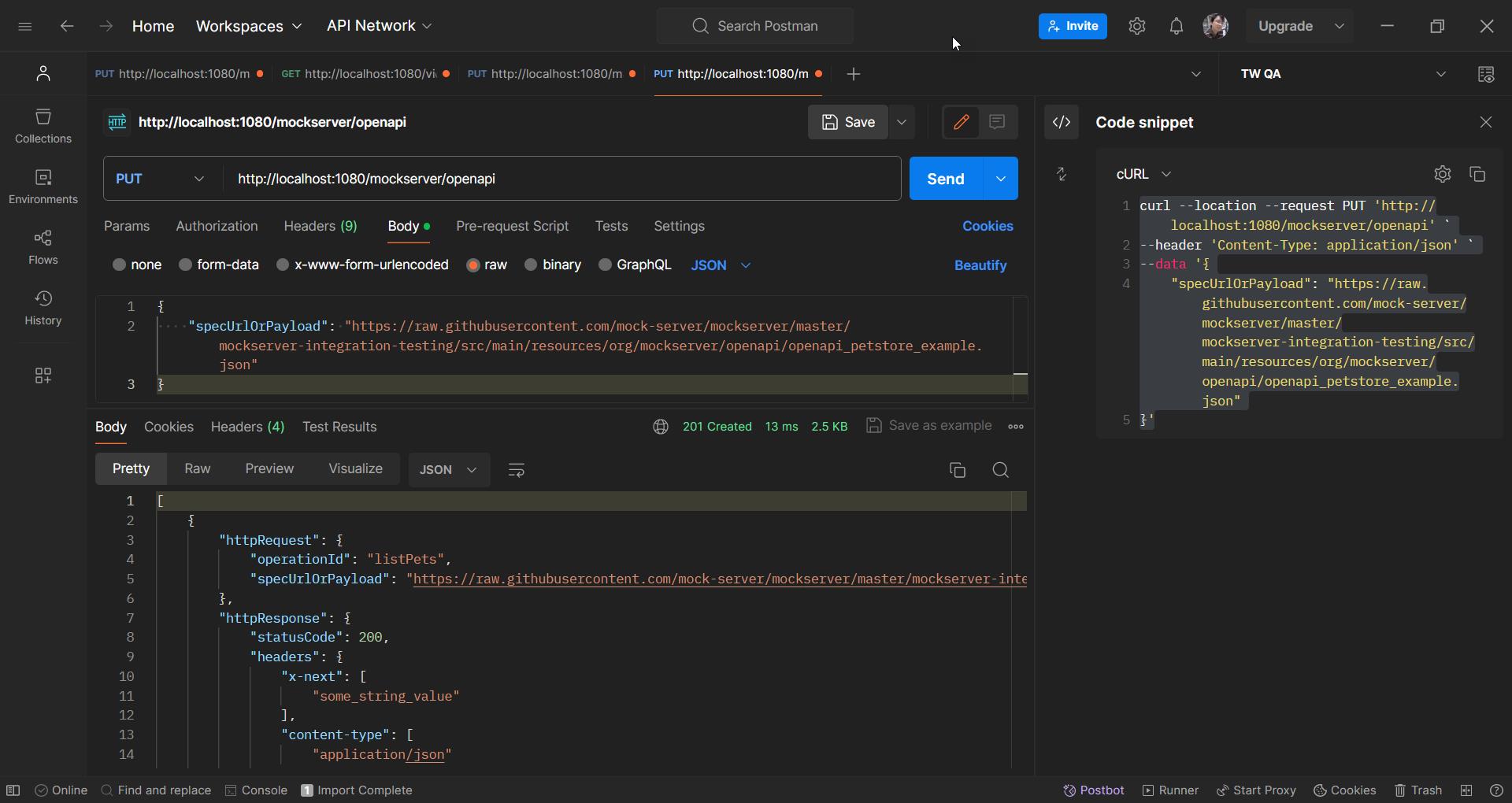Copy the code snippet to clipboard
The height and width of the screenshot is (803, 1512).
point(1477,174)
